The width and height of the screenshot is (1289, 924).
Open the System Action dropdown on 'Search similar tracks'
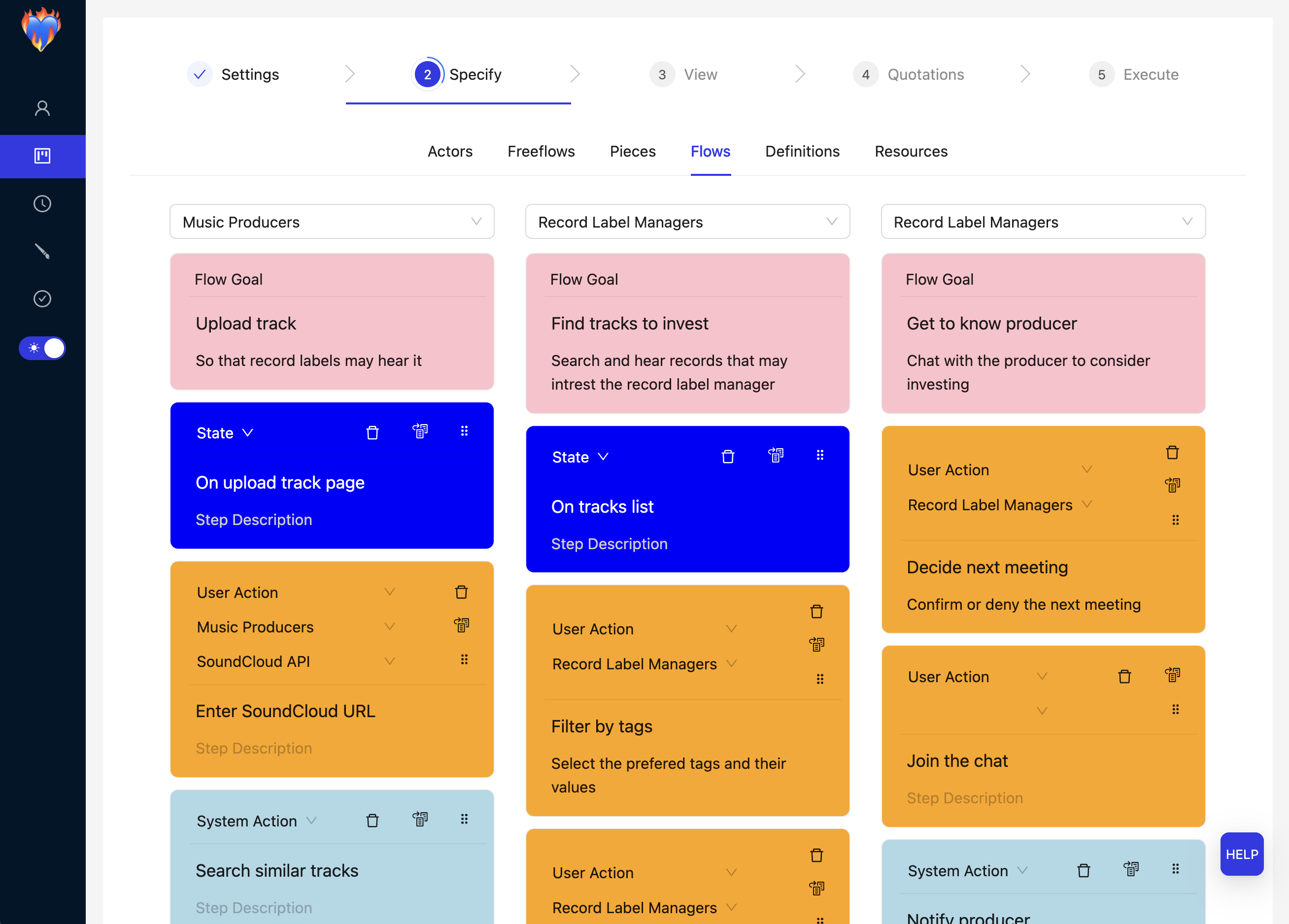pos(257,821)
